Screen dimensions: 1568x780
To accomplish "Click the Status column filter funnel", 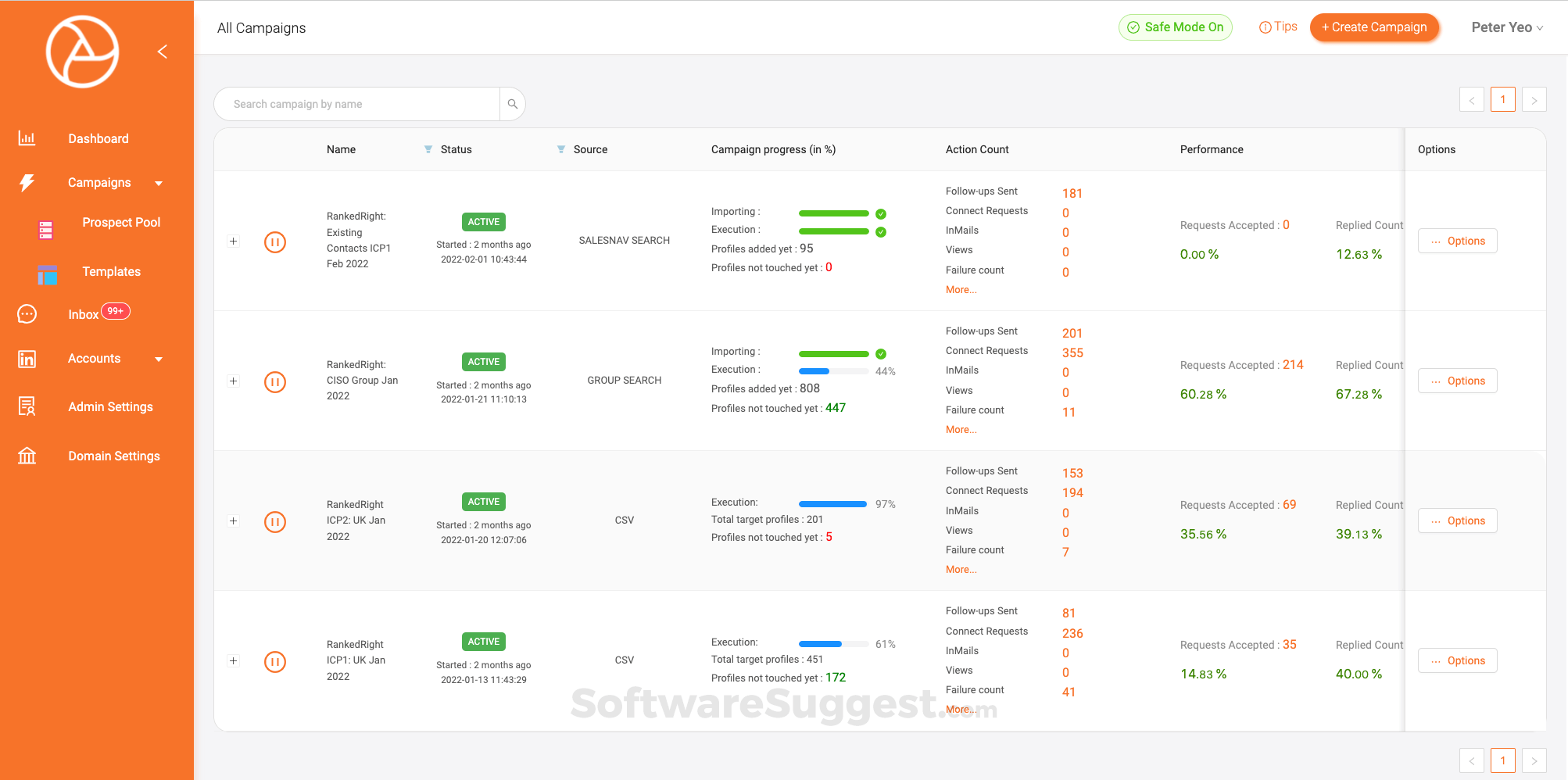I will (x=428, y=149).
